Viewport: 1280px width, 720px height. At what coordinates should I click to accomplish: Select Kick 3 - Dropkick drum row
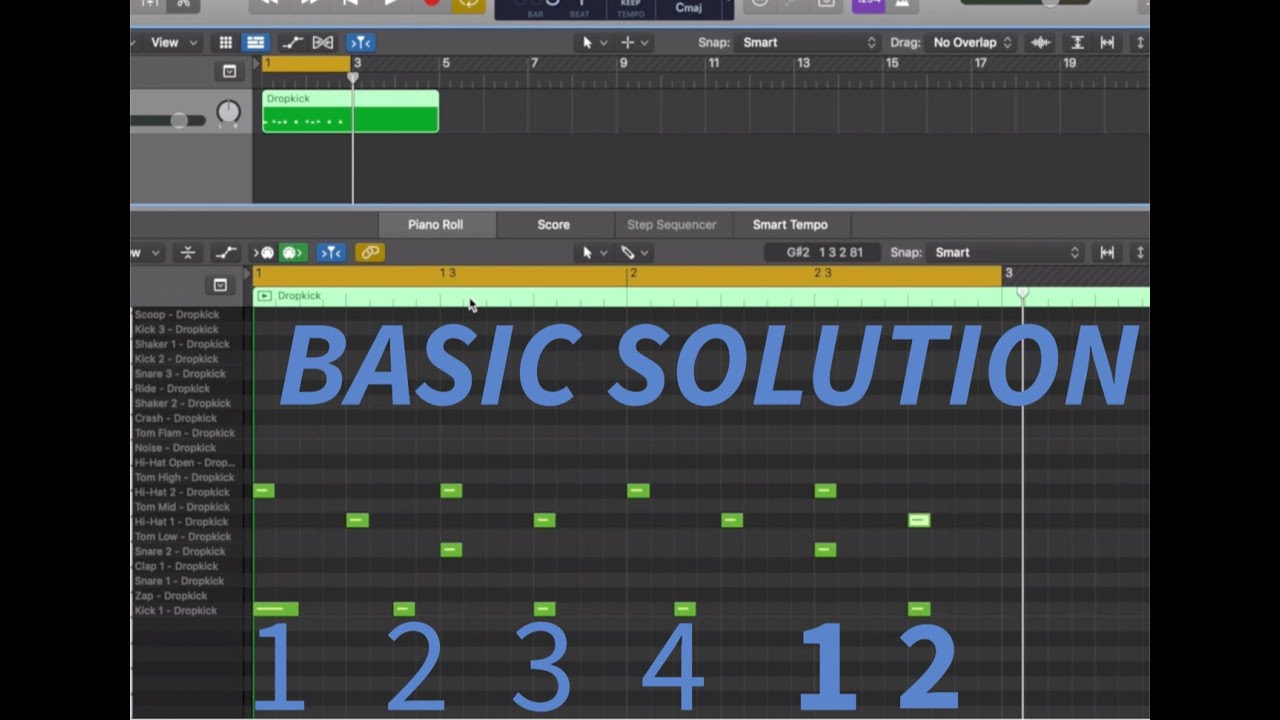pyautogui.click(x=175, y=329)
